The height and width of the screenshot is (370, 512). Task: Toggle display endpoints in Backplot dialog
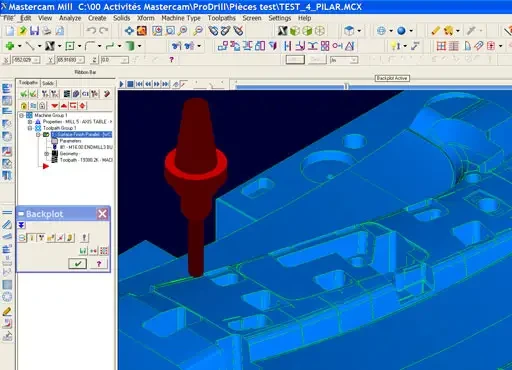(61, 238)
